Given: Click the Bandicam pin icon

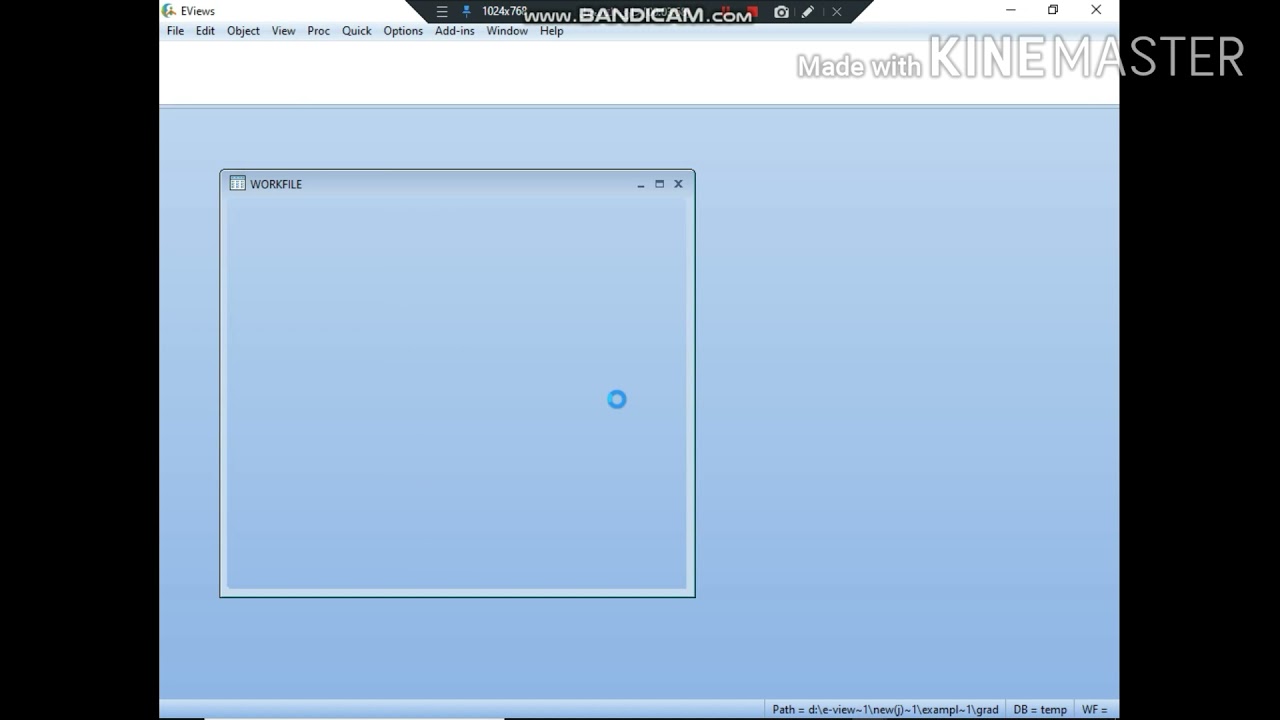Looking at the screenshot, I should [x=466, y=12].
